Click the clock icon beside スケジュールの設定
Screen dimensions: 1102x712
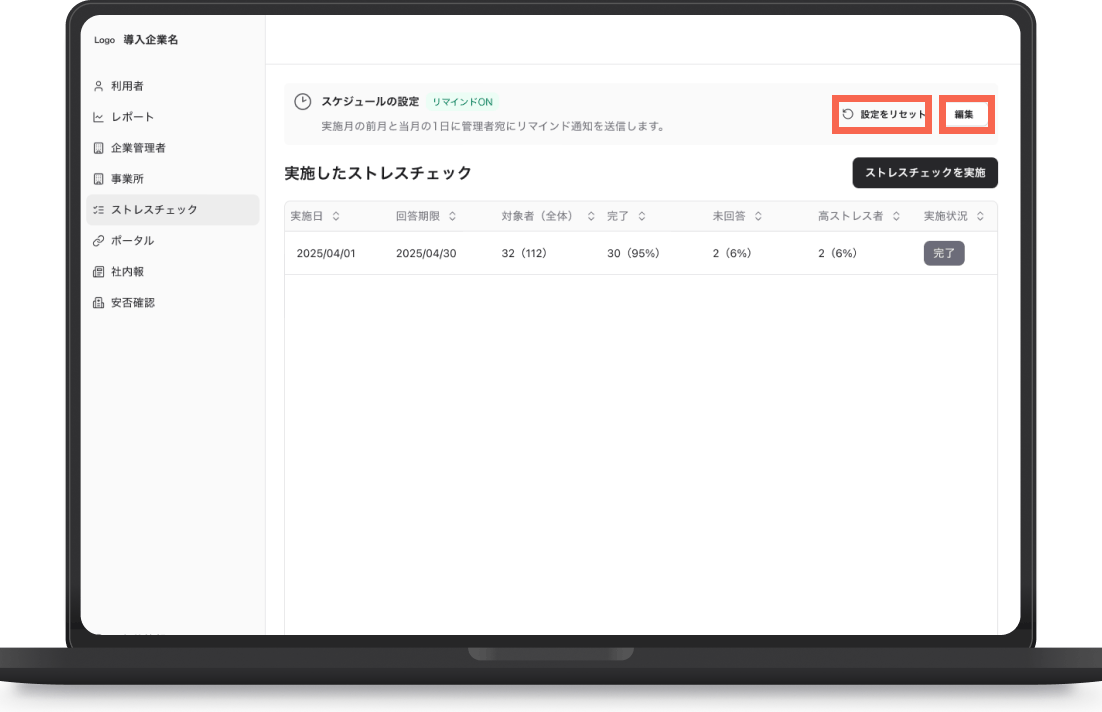click(x=302, y=102)
